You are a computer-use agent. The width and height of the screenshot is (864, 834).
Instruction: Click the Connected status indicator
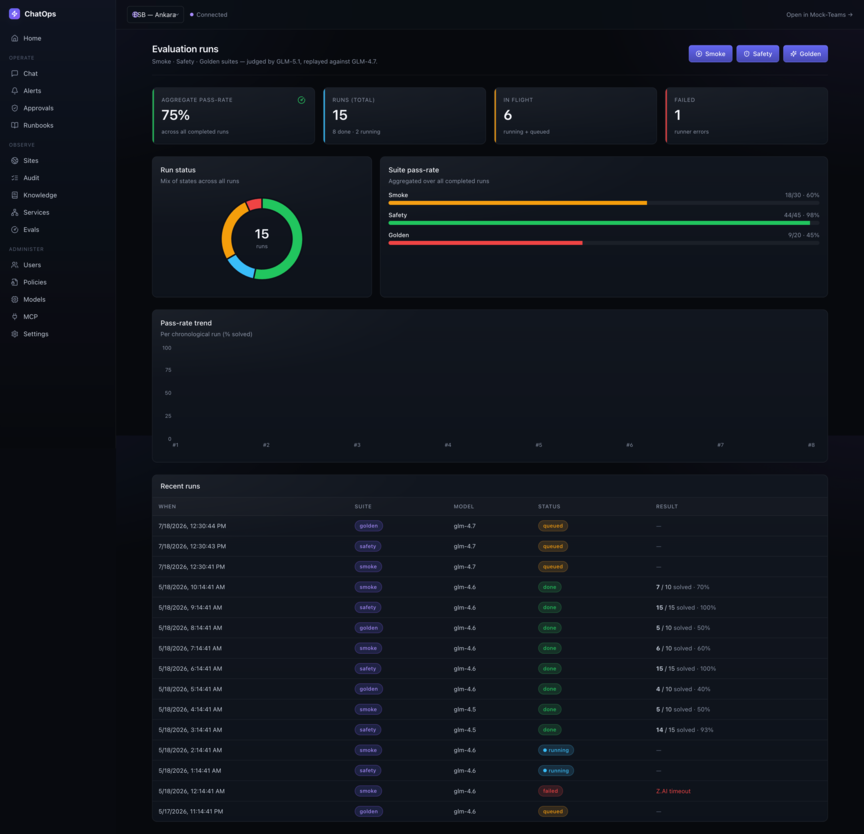click(x=208, y=15)
